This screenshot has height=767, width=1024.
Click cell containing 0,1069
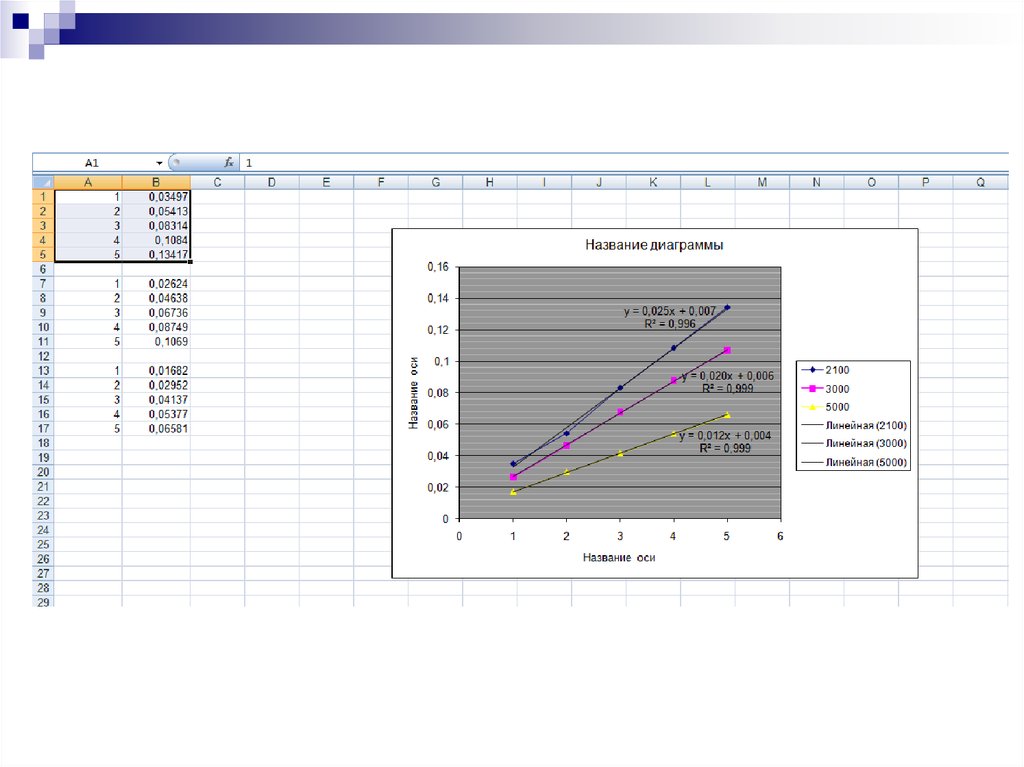(156, 341)
